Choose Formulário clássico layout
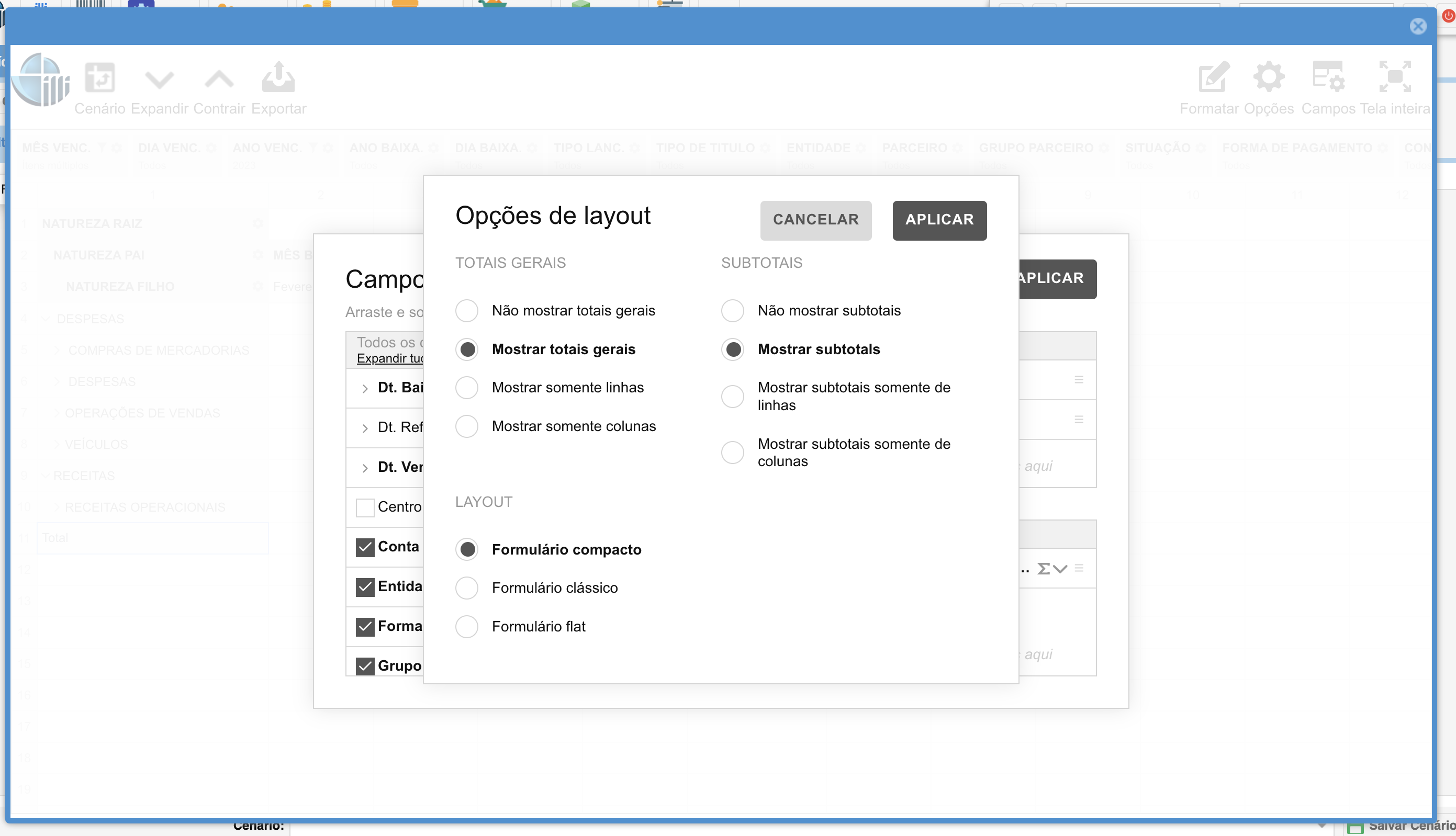1456x836 pixels. tap(467, 588)
